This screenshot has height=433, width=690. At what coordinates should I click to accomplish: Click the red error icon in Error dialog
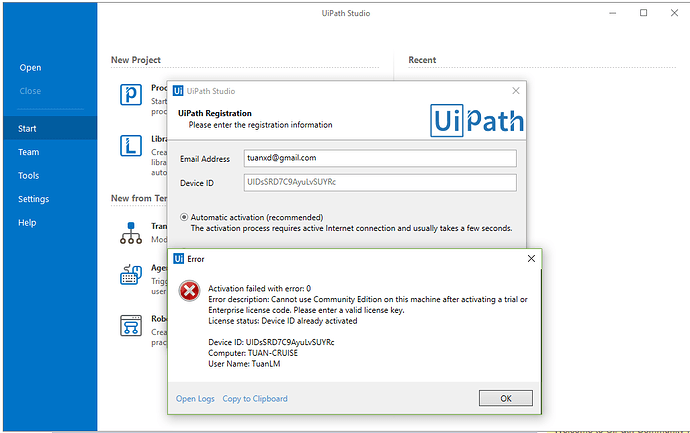[189, 291]
